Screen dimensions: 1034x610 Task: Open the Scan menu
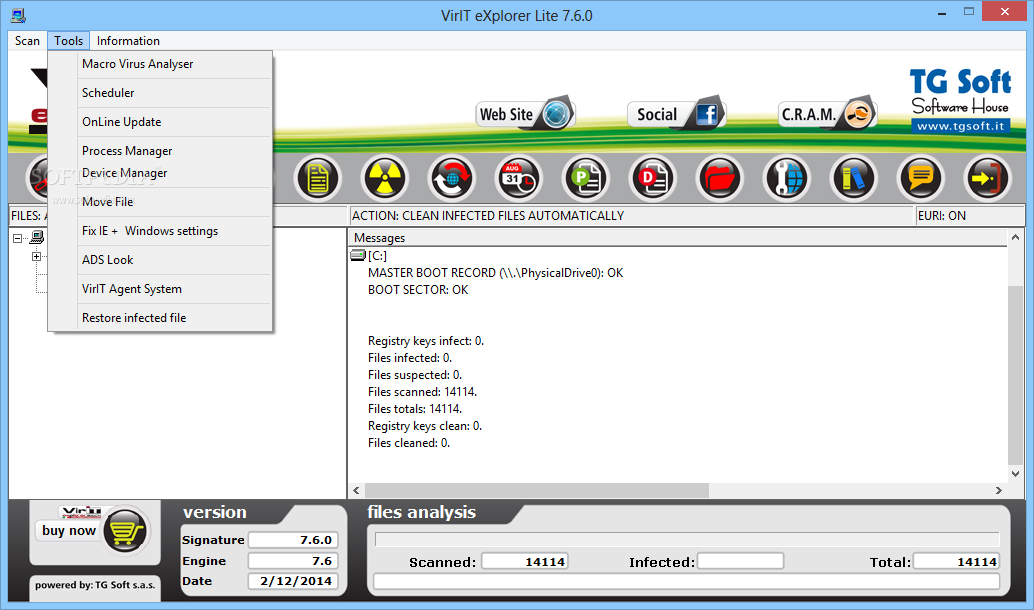(27, 41)
